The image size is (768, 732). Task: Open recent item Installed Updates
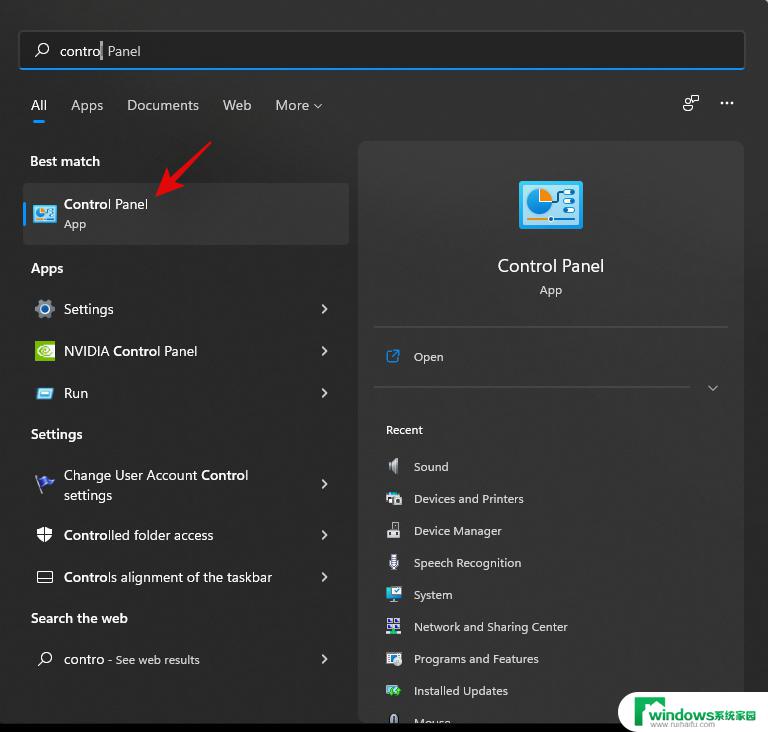click(x=460, y=691)
